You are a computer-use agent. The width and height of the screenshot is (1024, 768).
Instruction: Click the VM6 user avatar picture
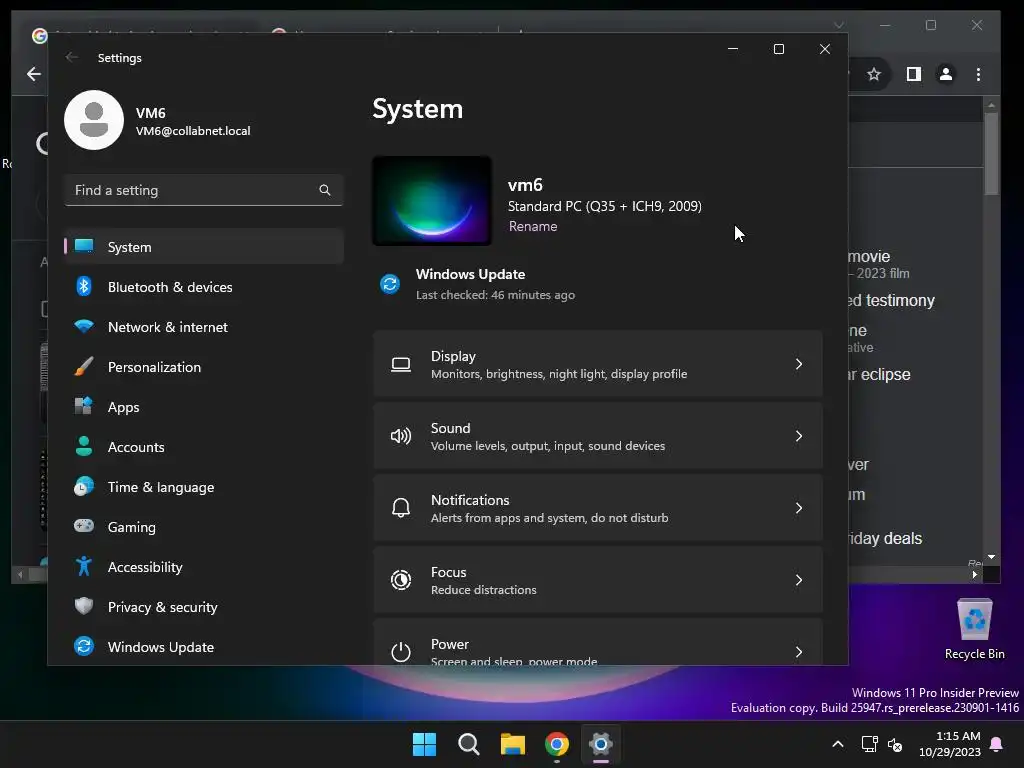point(94,120)
